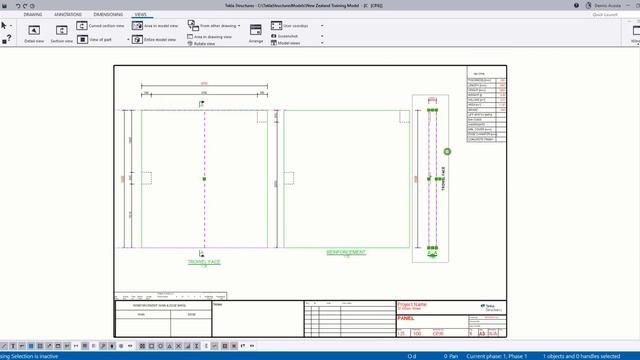Create a Detail view
The image size is (640, 360).
[34, 33]
